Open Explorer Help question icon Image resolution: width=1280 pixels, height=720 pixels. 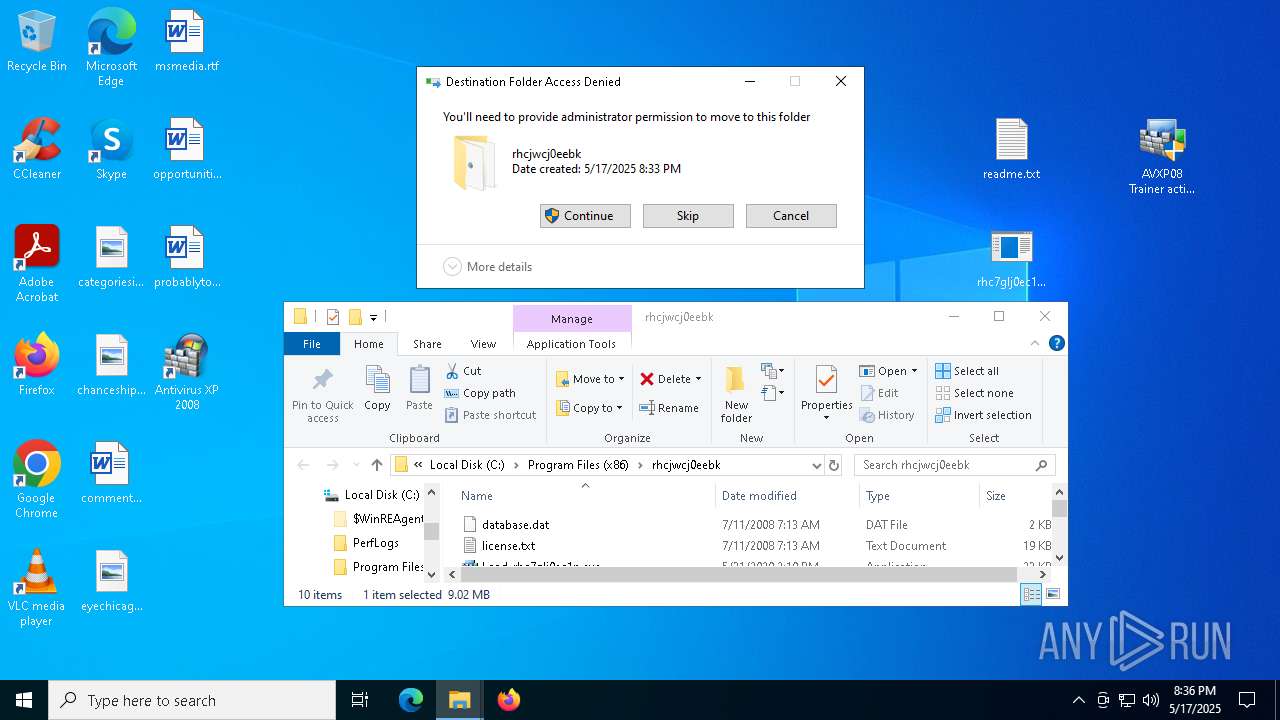(1056, 343)
